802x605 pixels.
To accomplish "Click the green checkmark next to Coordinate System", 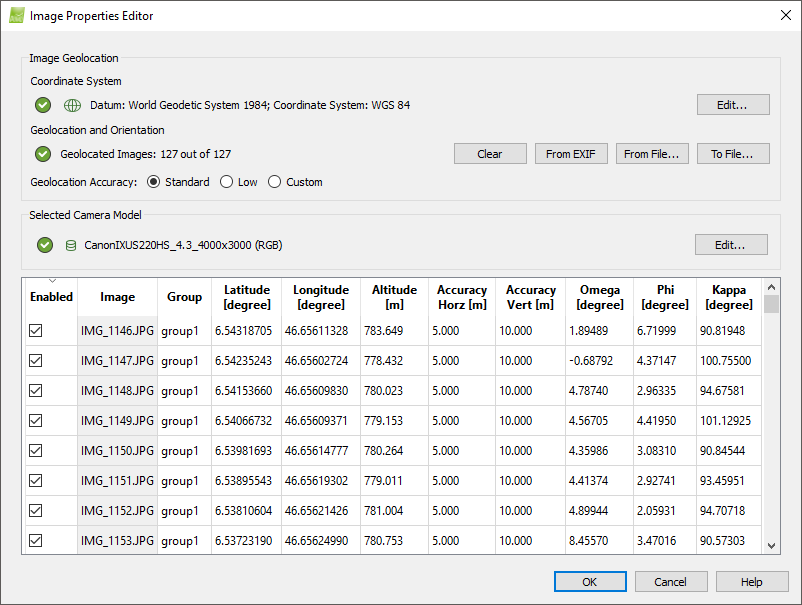I will click(42, 104).
